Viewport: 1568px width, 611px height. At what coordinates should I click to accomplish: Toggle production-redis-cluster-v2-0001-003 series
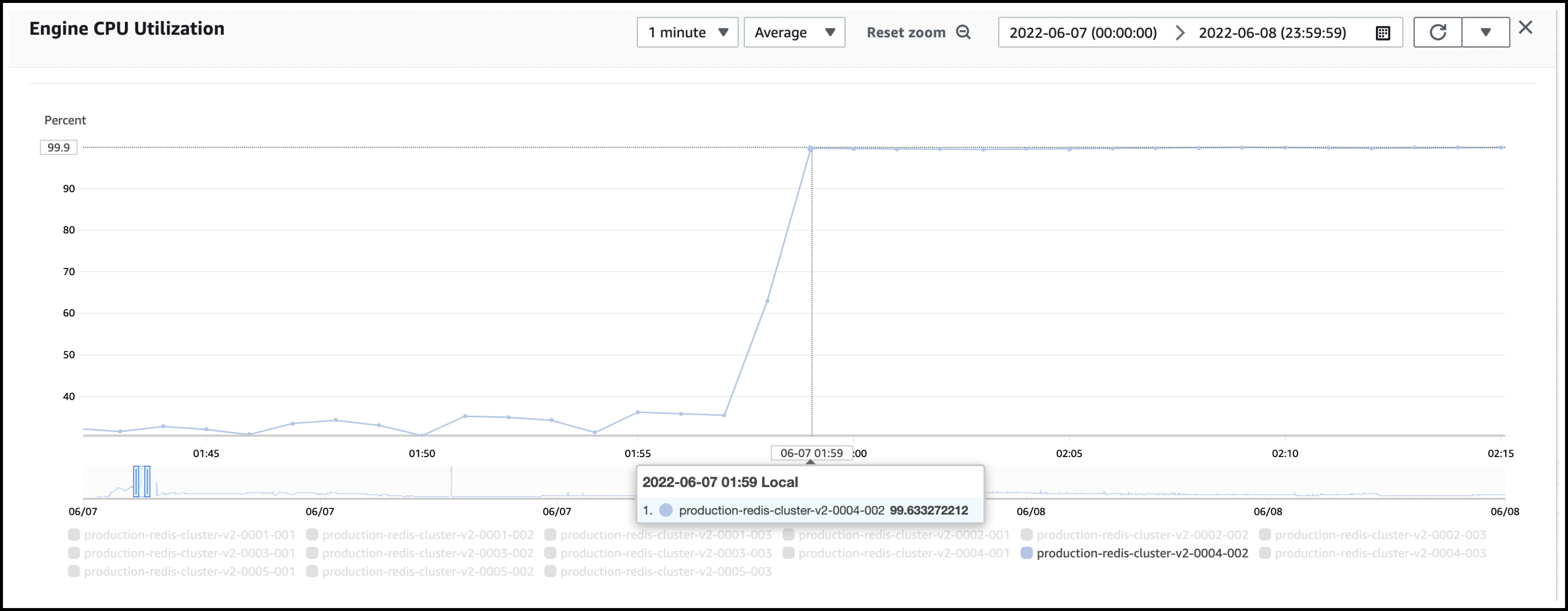(658, 534)
